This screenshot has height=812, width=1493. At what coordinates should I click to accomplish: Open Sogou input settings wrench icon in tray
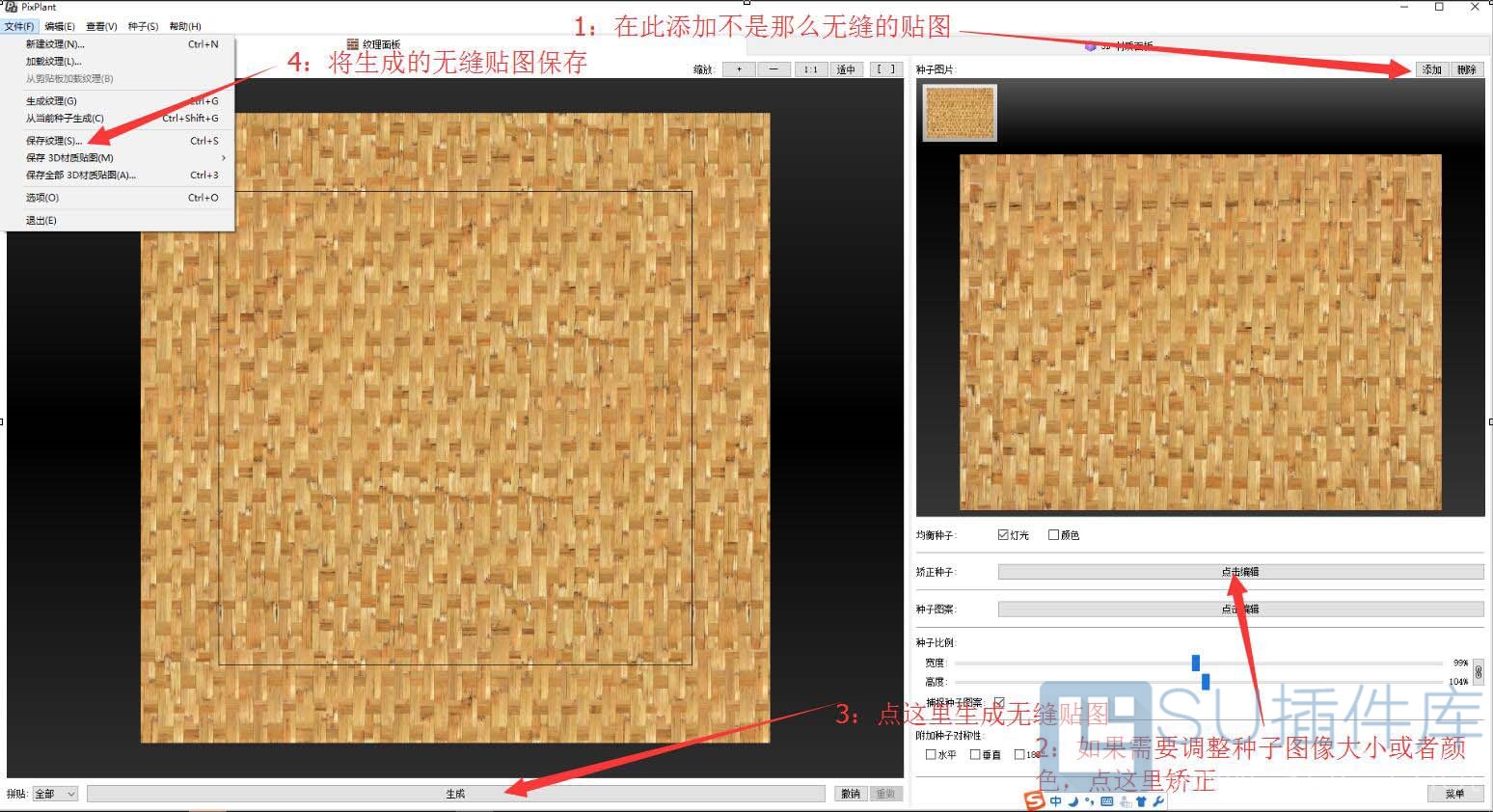click(x=1157, y=800)
